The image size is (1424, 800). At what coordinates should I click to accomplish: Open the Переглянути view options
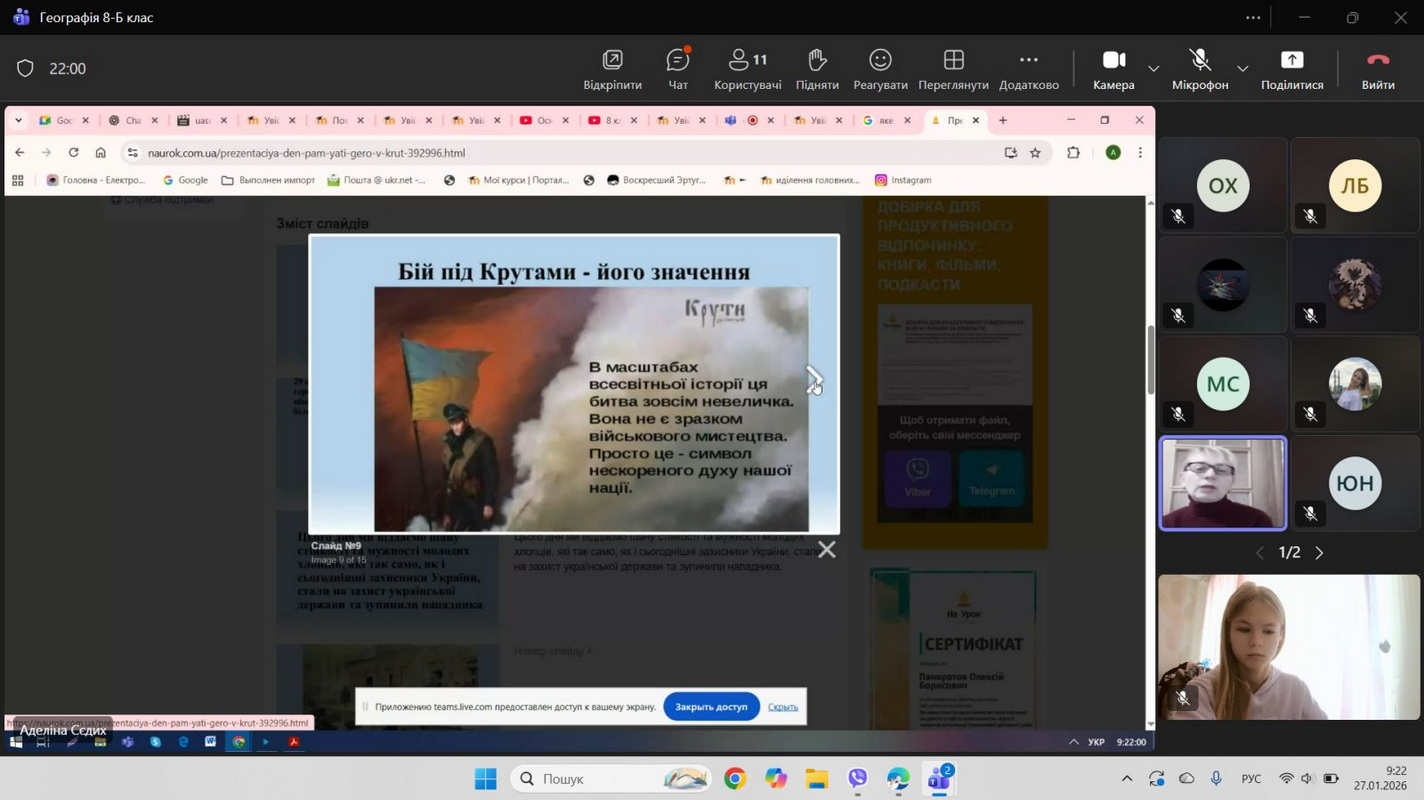click(953, 69)
